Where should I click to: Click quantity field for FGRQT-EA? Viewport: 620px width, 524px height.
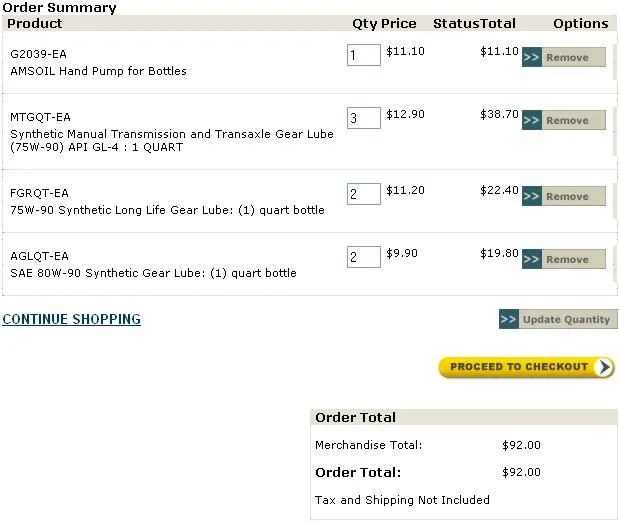pyautogui.click(x=364, y=194)
